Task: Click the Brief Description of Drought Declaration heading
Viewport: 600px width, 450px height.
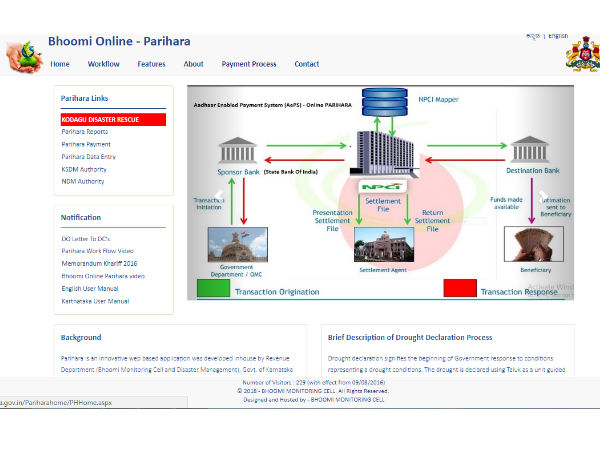Action: (410, 338)
